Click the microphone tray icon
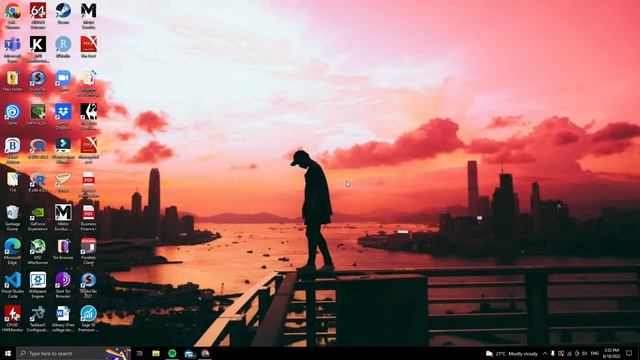This screenshot has width=640, height=360. [x=553, y=353]
